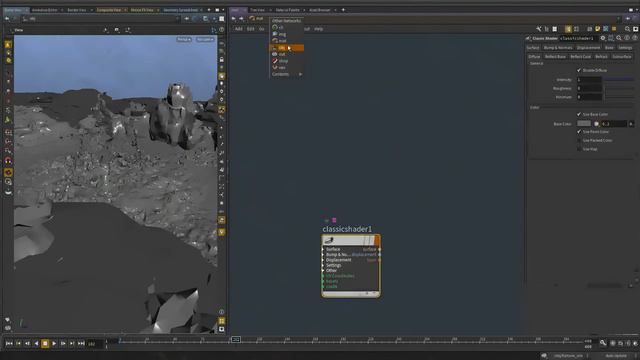The image size is (640, 360).
Task: Toggle the Use Map checkbox
Action: tap(579, 149)
